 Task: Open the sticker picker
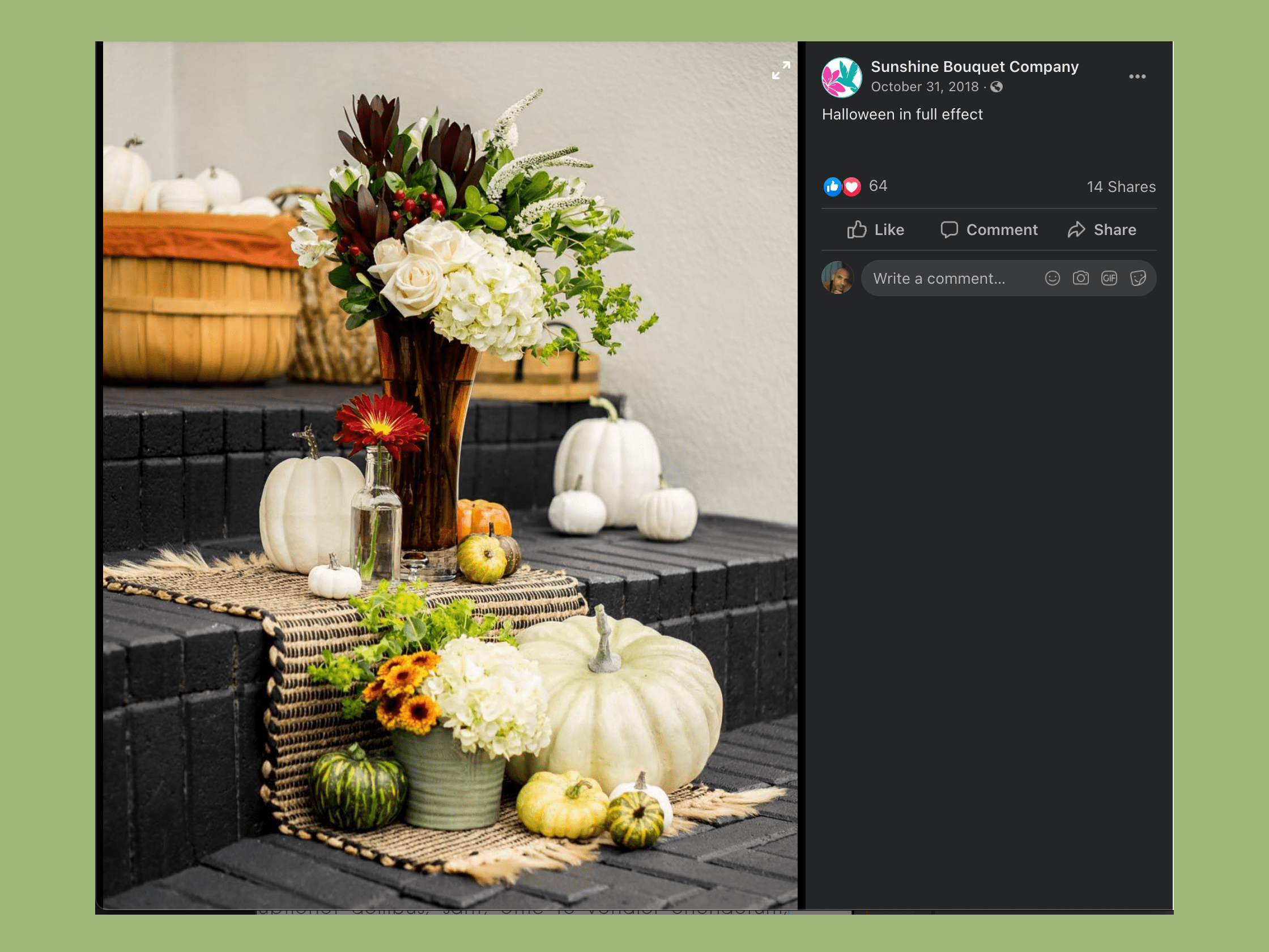click(x=1138, y=278)
